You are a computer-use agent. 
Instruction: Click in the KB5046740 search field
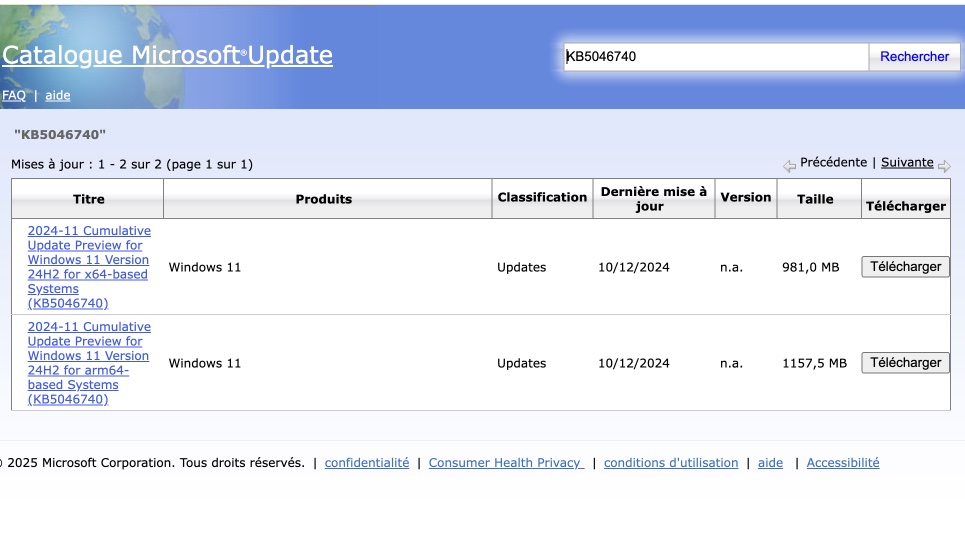(716, 57)
